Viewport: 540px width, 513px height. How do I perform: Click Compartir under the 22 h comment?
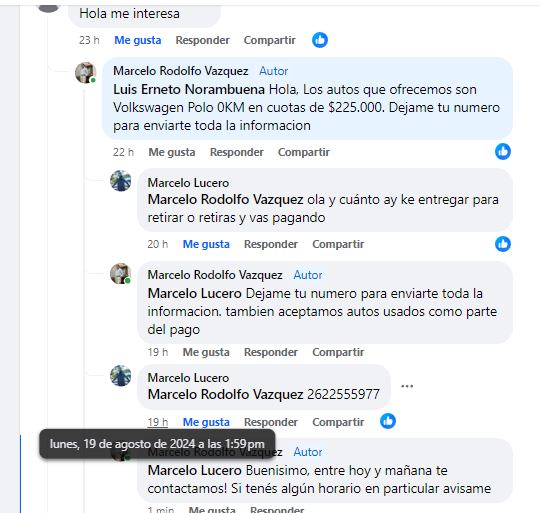click(x=304, y=152)
